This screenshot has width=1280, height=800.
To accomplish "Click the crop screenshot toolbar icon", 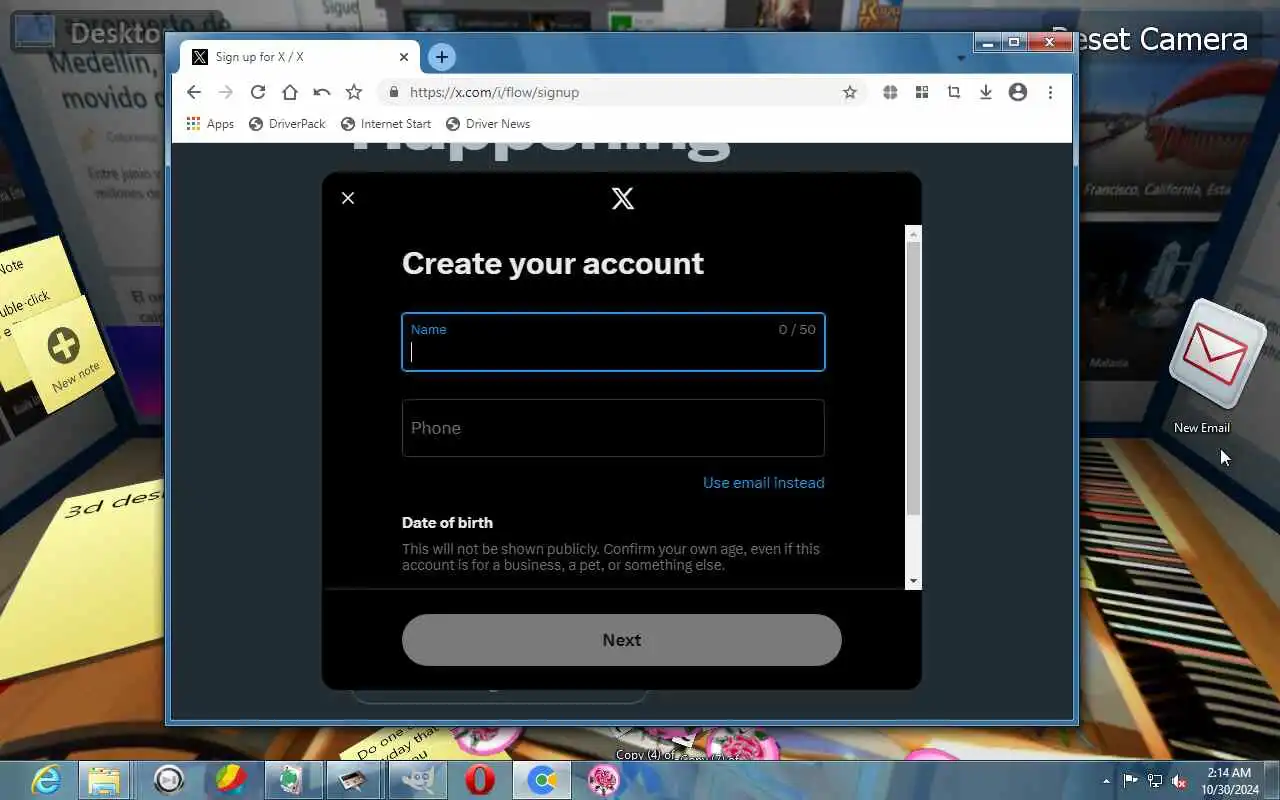I will [x=954, y=92].
